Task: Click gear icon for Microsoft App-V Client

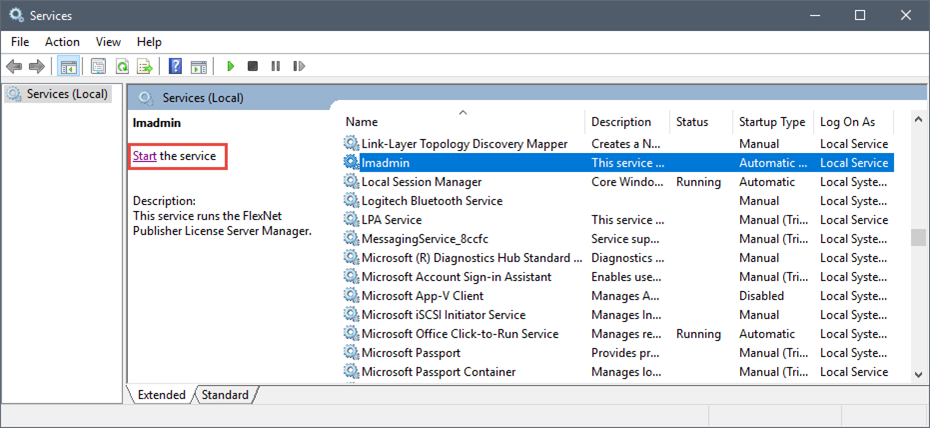Action: (352, 295)
